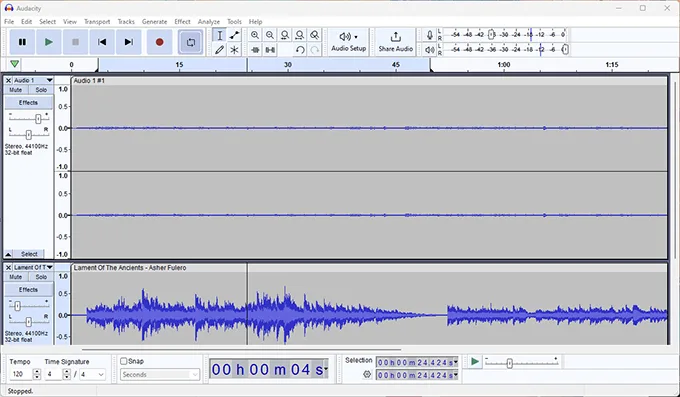Skip to start of project
680x397 pixels.
pyautogui.click(x=102, y=42)
